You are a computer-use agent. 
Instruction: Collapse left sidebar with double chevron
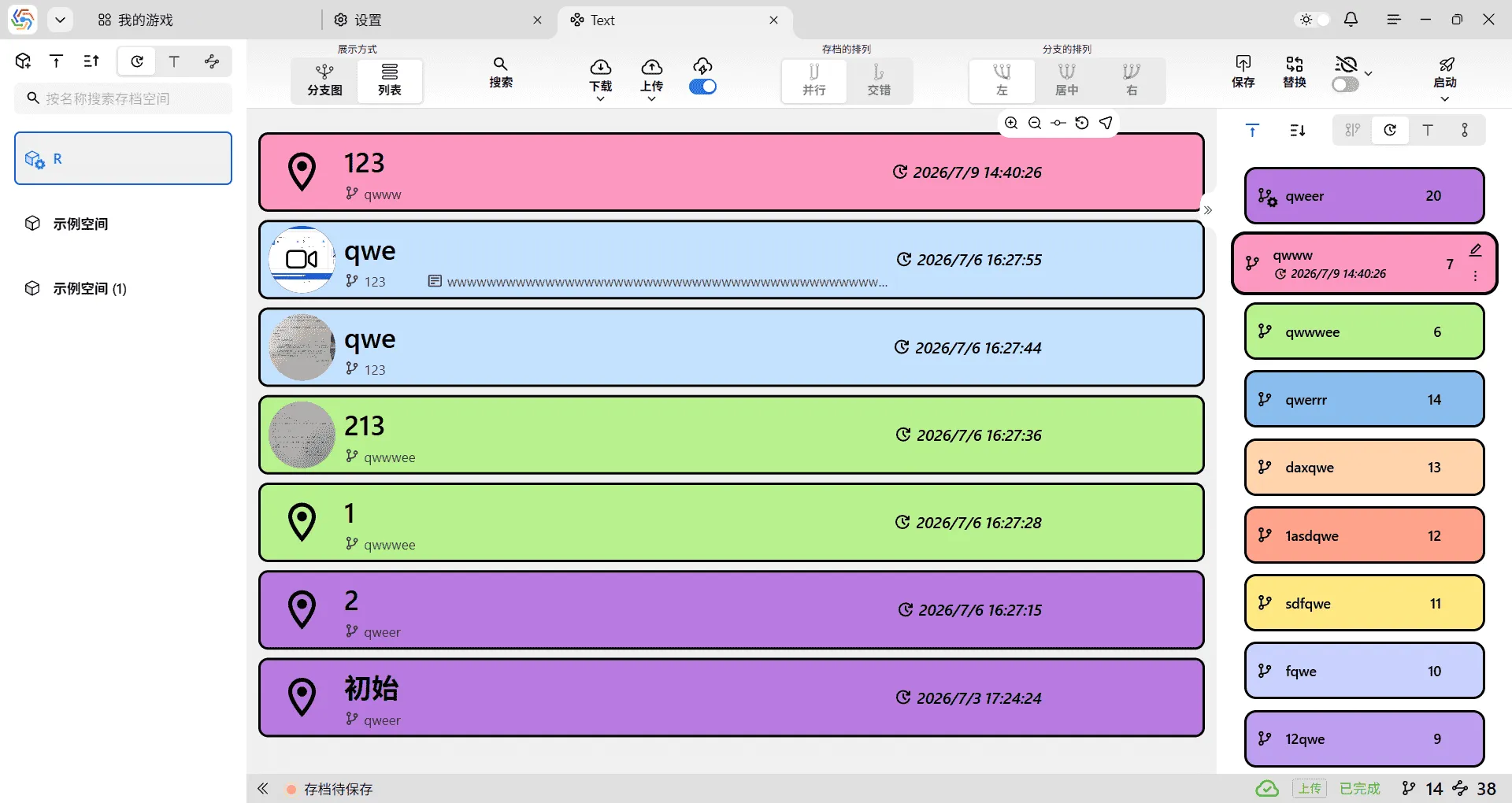(x=263, y=788)
